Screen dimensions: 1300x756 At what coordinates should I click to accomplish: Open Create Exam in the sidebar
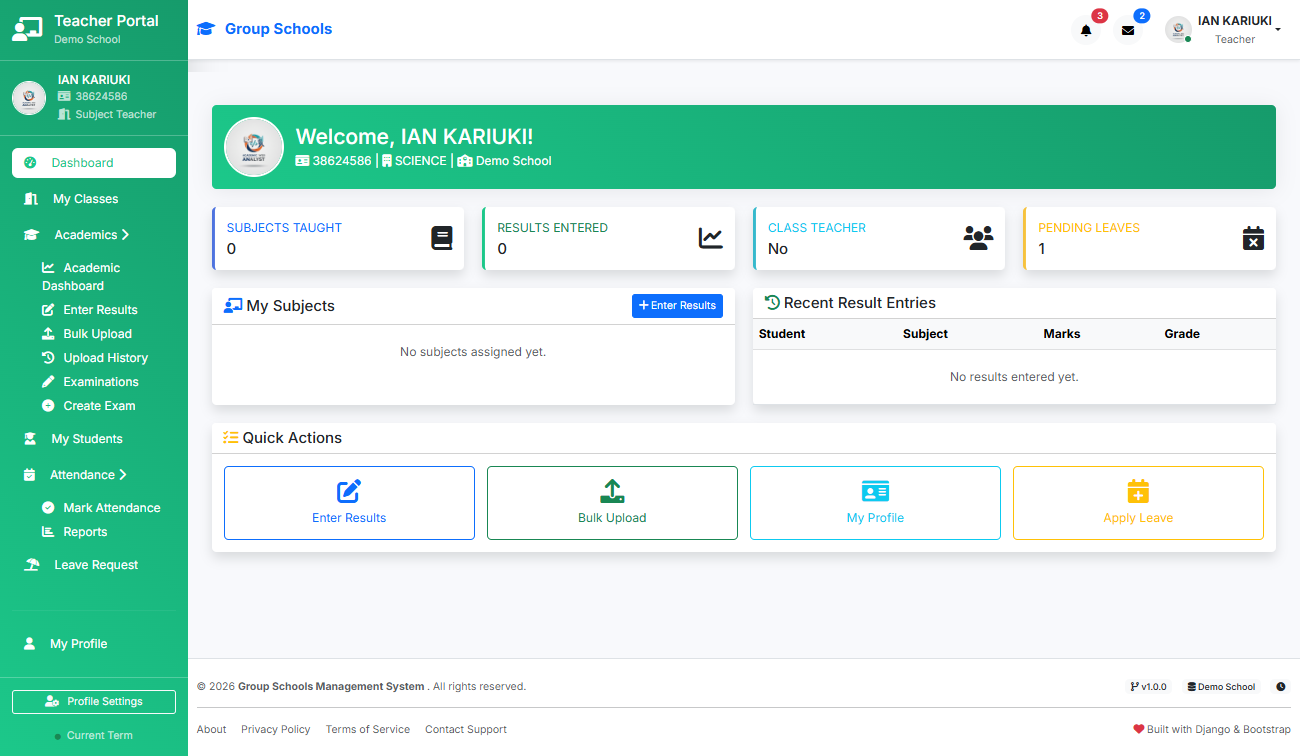tap(88, 406)
